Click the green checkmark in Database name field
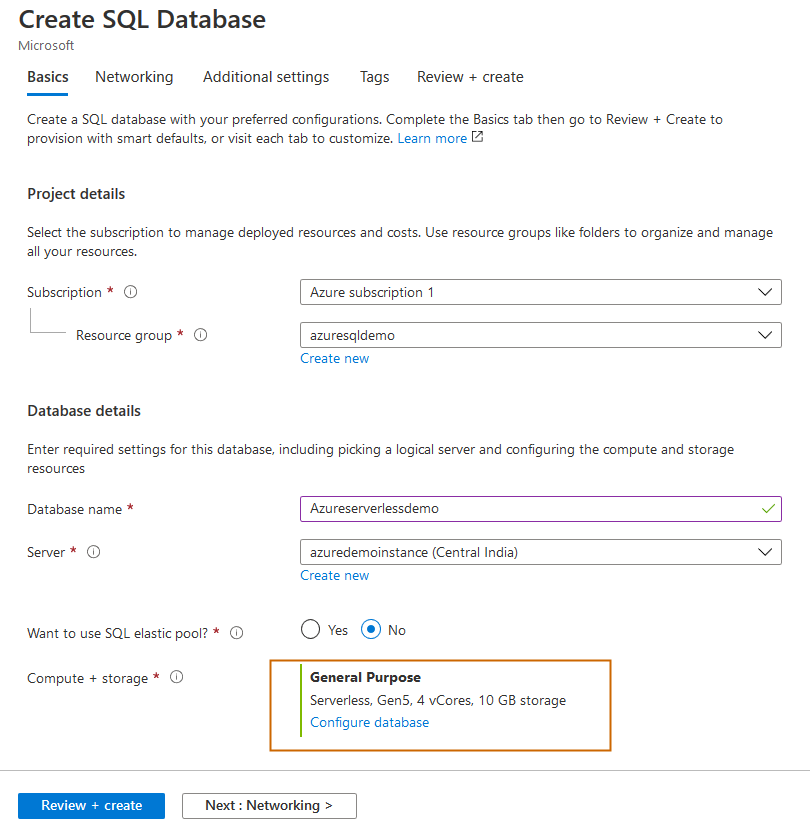This screenshot has width=811, height=831. pyautogui.click(x=767, y=509)
